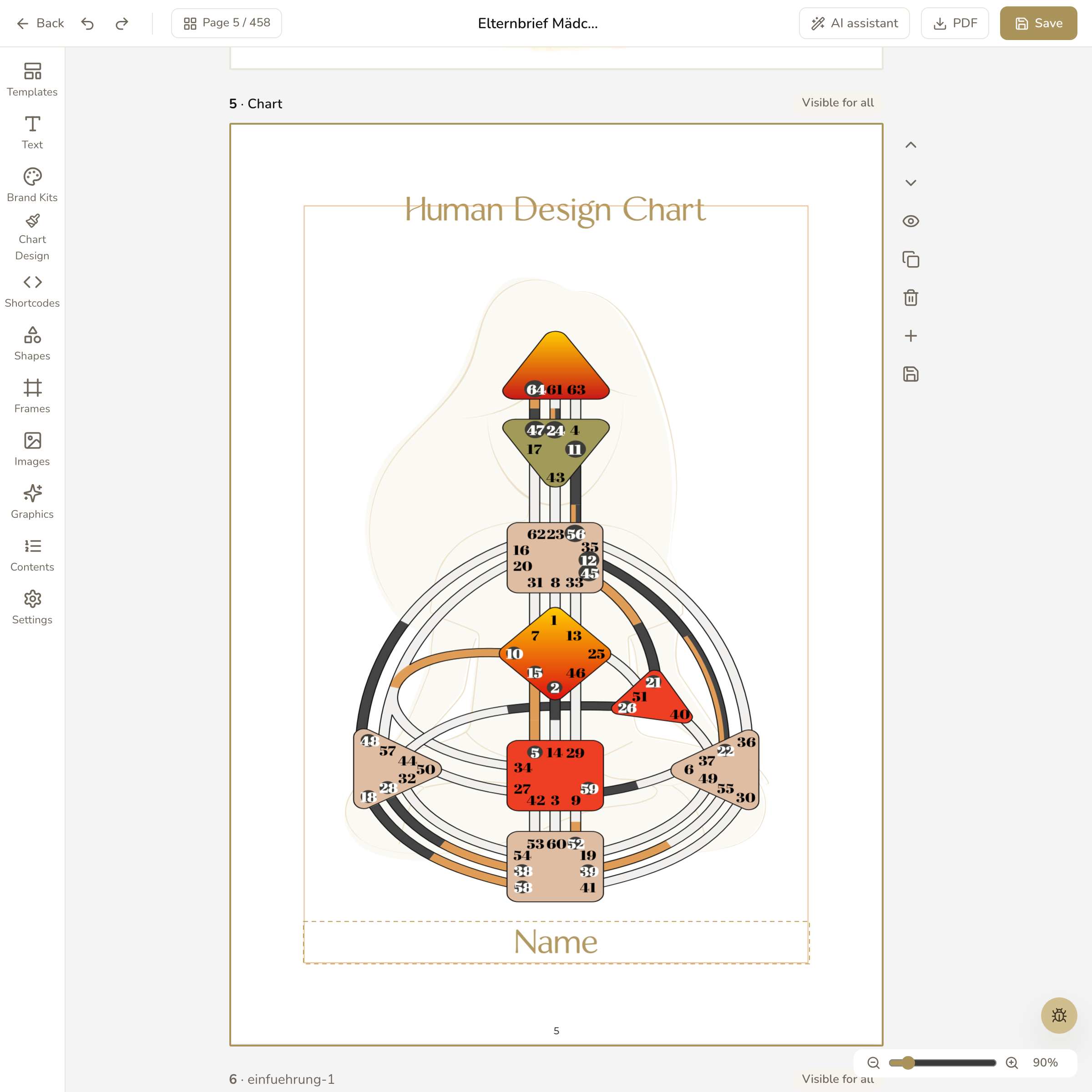Click the Elternbrief document title
Screen dimensions: 1092x1092
(x=537, y=23)
